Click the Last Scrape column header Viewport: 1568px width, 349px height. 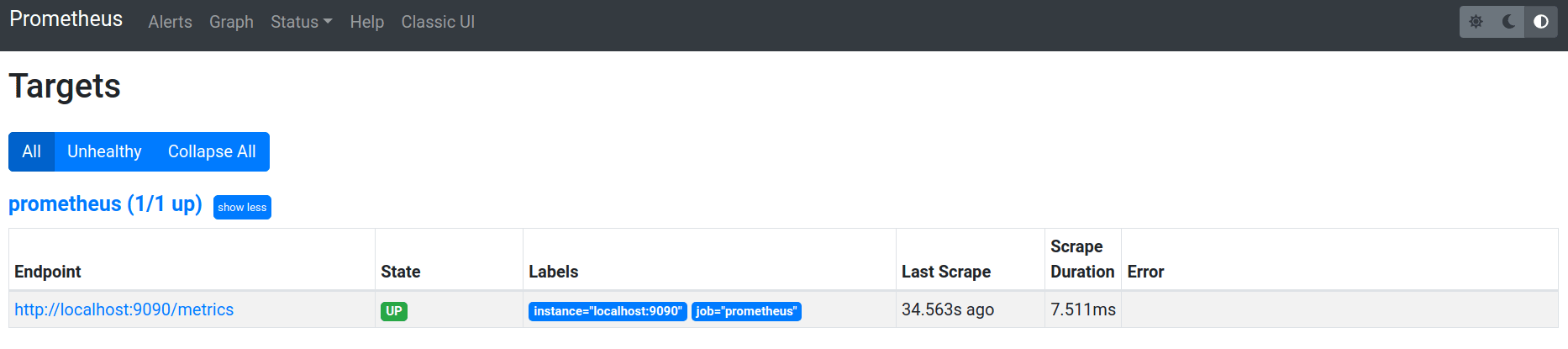(x=945, y=272)
